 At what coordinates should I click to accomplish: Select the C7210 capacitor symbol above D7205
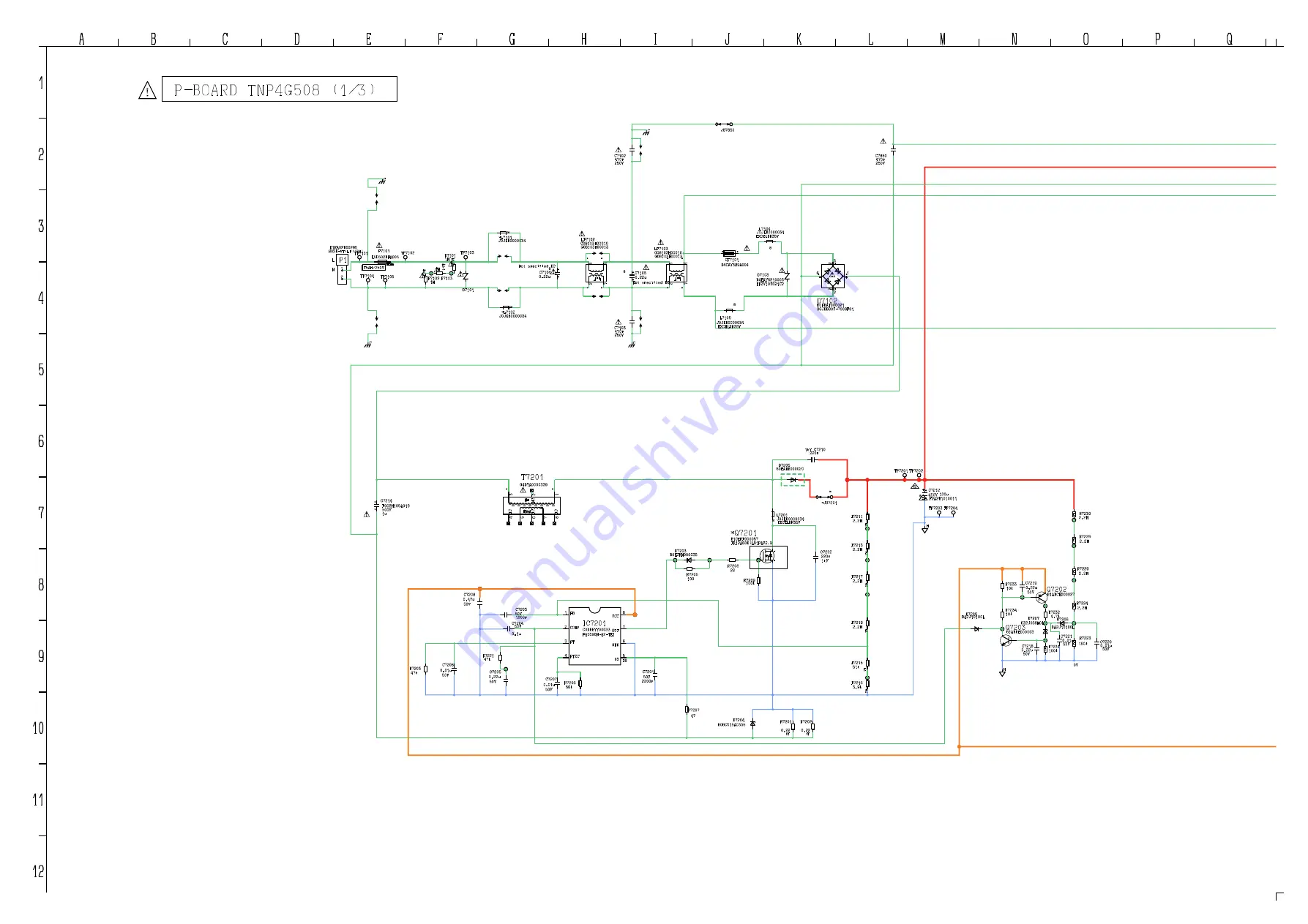pos(812,459)
